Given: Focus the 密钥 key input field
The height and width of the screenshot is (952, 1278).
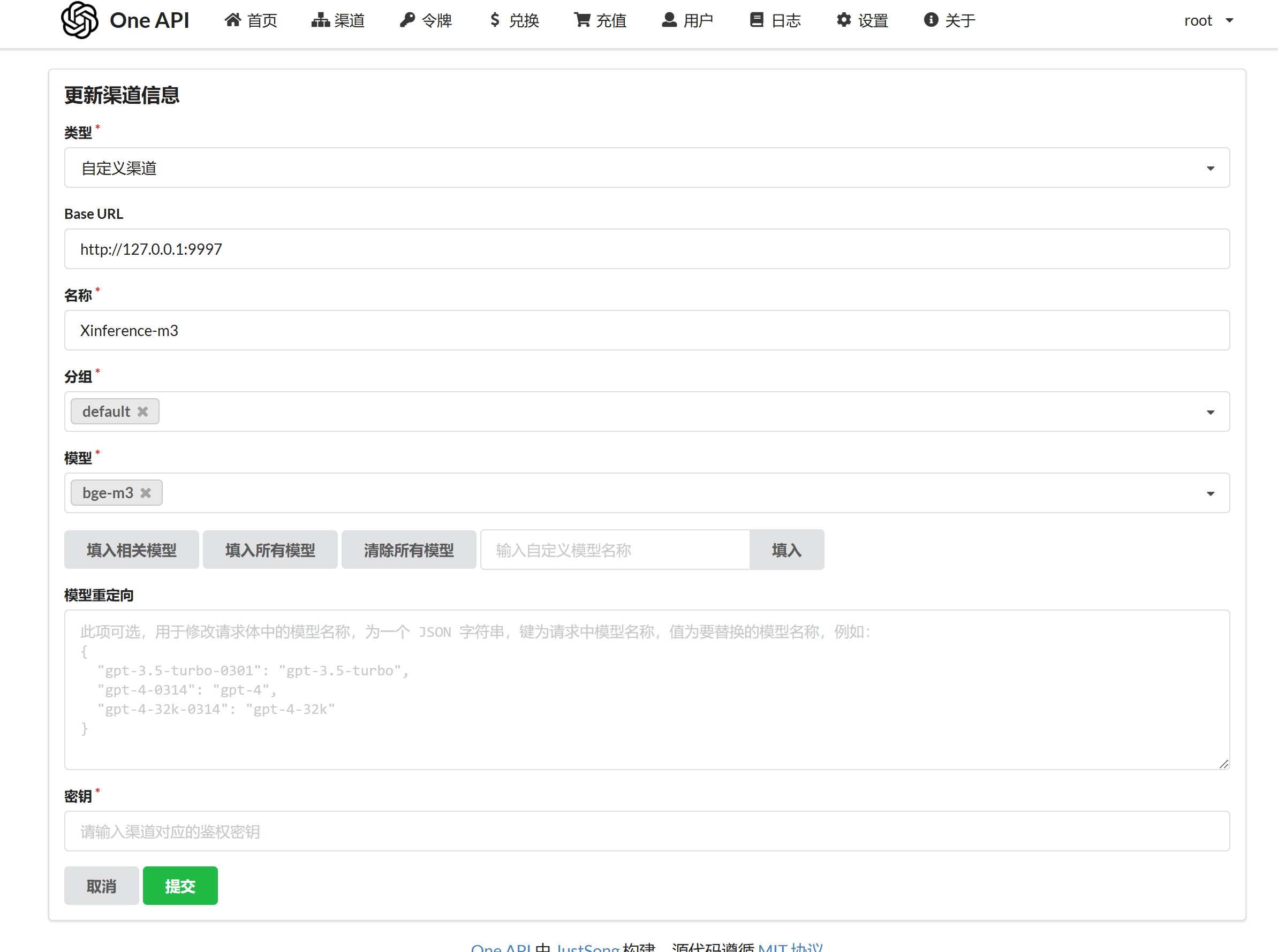Looking at the screenshot, I should [647, 831].
